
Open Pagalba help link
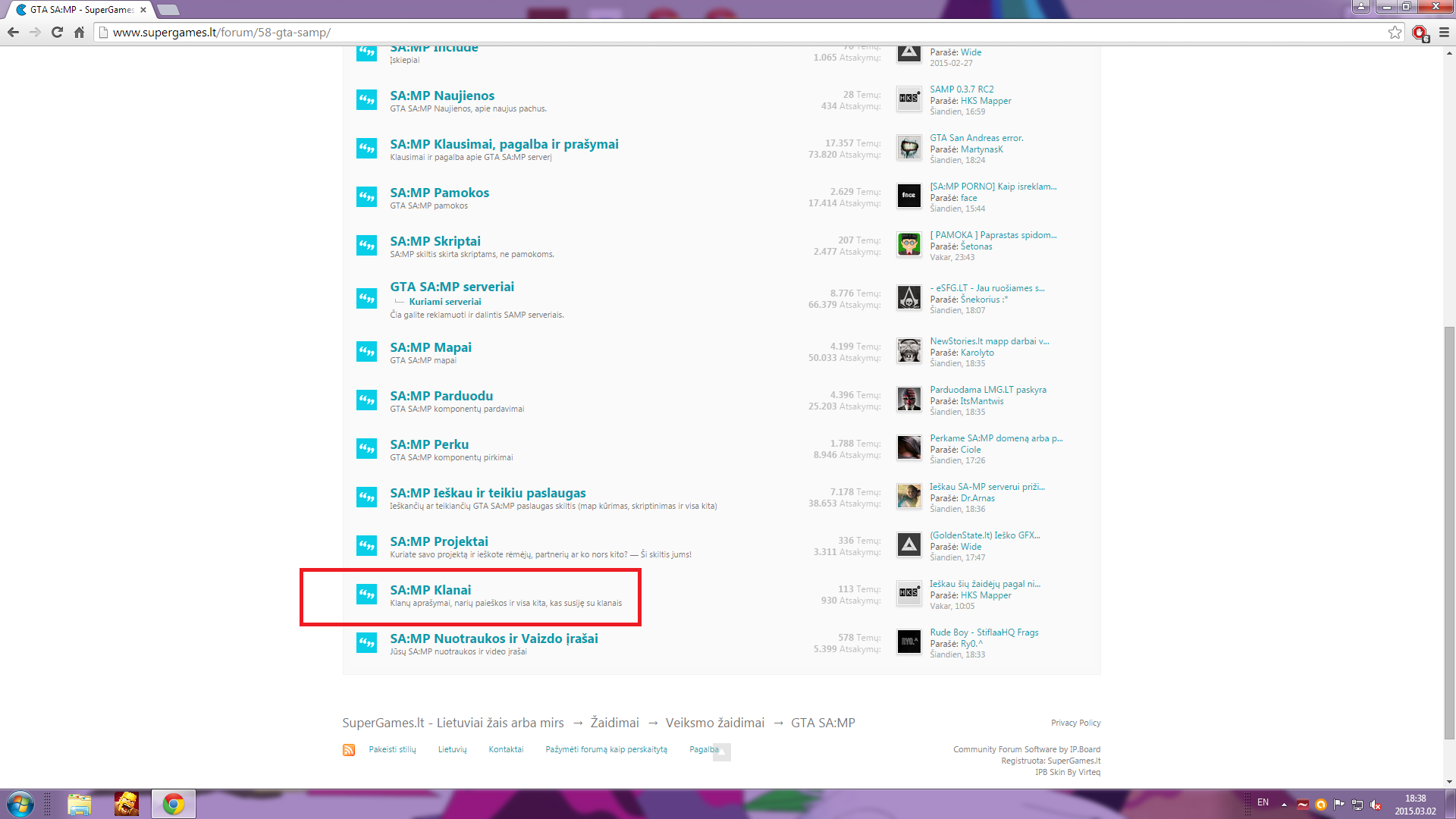[x=704, y=749]
